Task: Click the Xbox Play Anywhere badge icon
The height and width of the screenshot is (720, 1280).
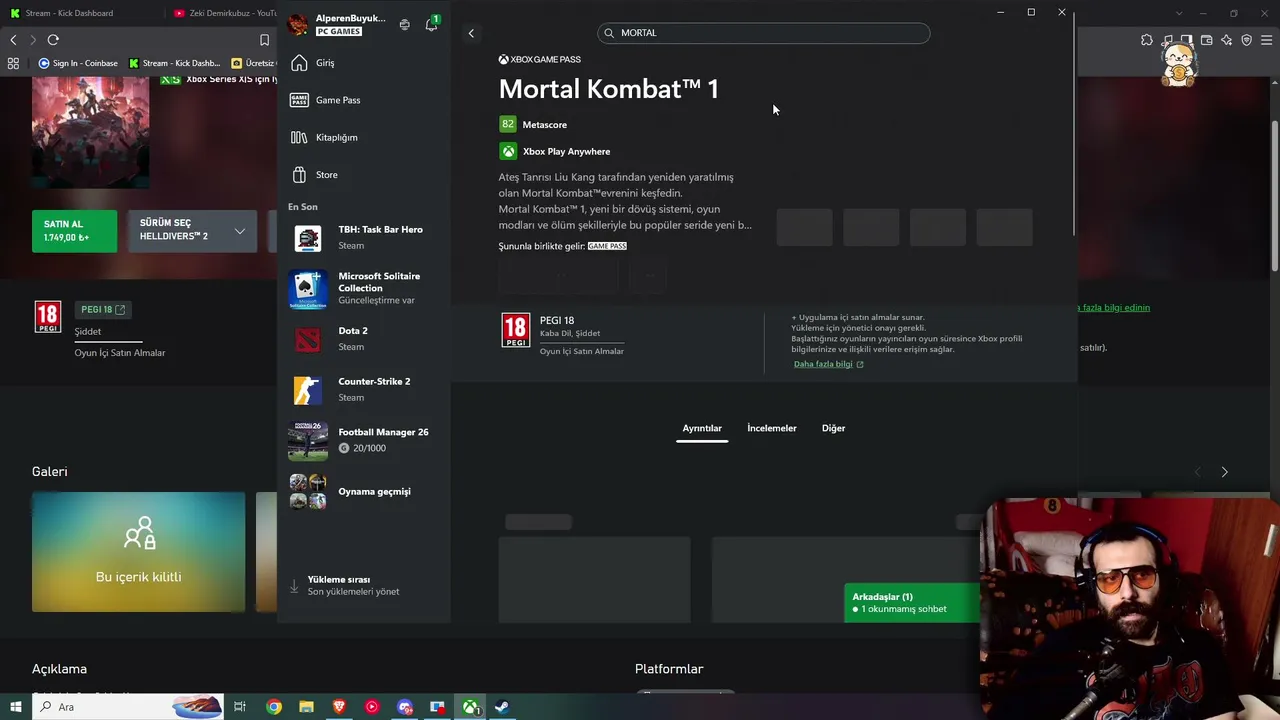Action: pyautogui.click(x=508, y=151)
